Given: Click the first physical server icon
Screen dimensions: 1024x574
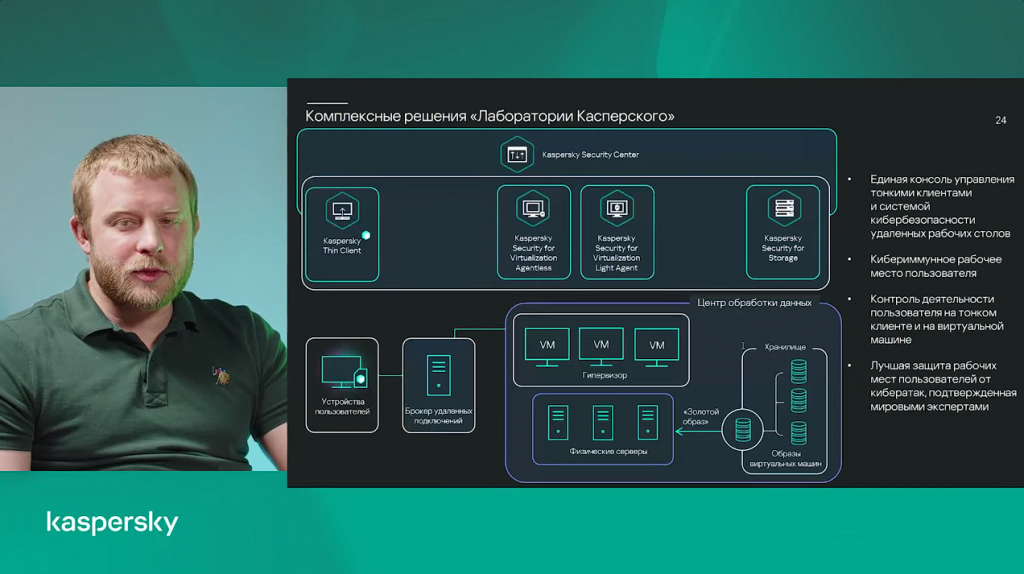Looking at the screenshot, I should [x=558, y=423].
